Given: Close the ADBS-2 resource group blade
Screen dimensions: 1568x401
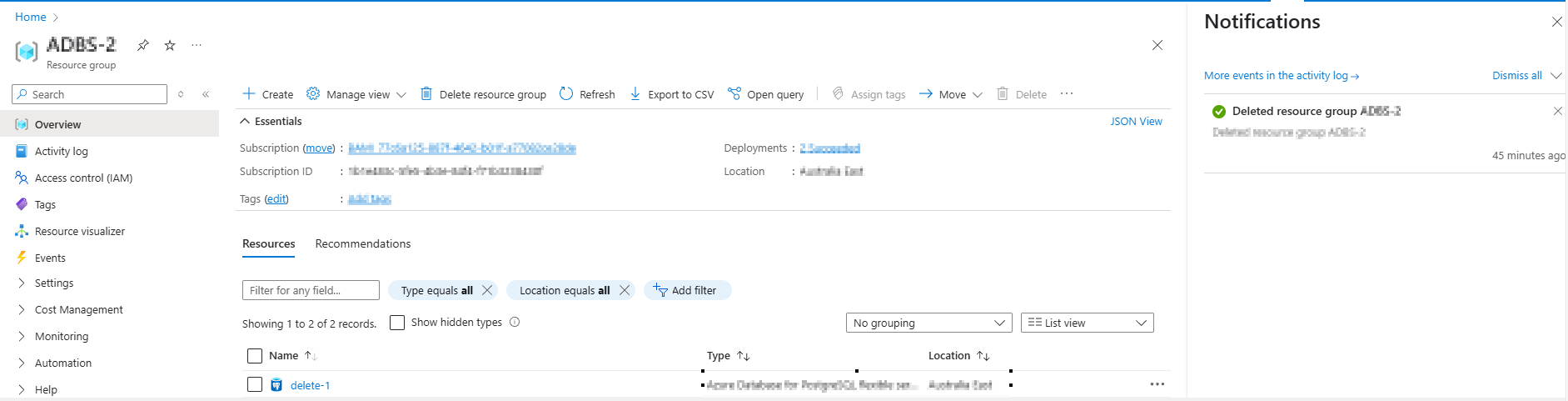Looking at the screenshot, I should (x=1157, y=45).
